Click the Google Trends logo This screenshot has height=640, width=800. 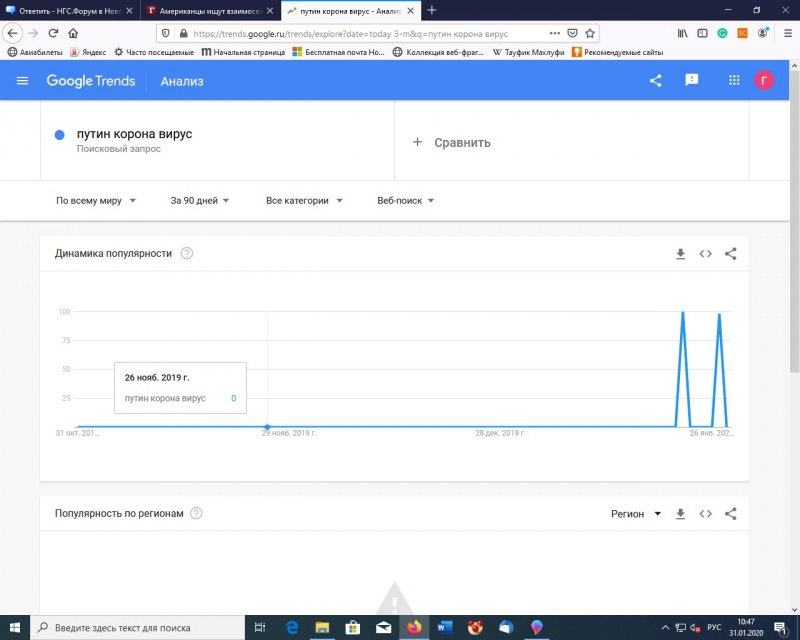[91, 81]
